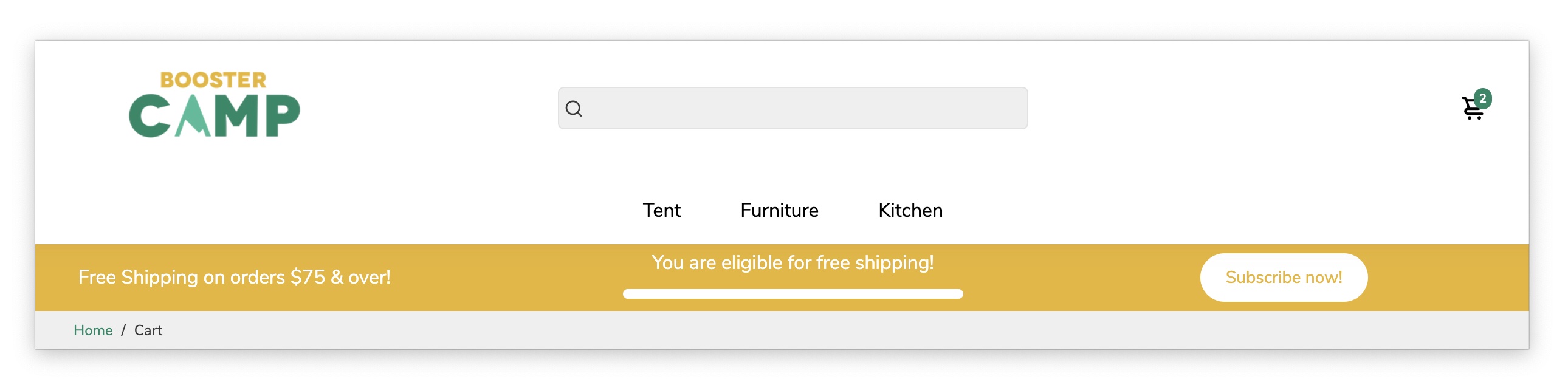
Task: Focus the search input field
Action: click(803, 108)
